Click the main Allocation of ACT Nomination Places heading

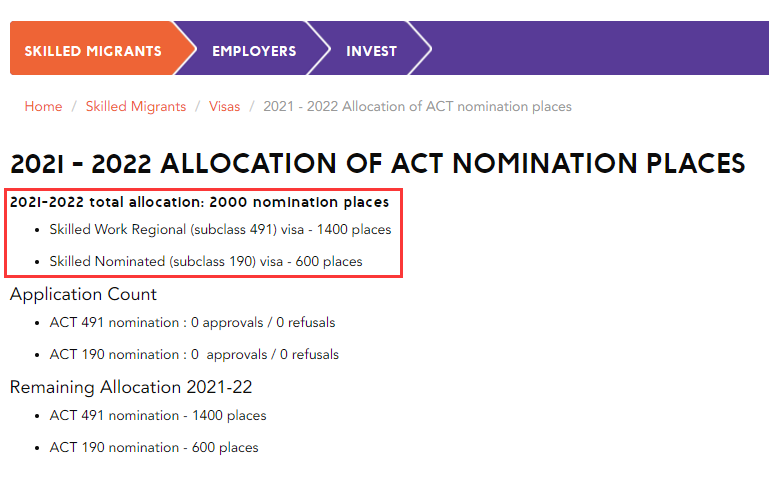pos(377,164)
